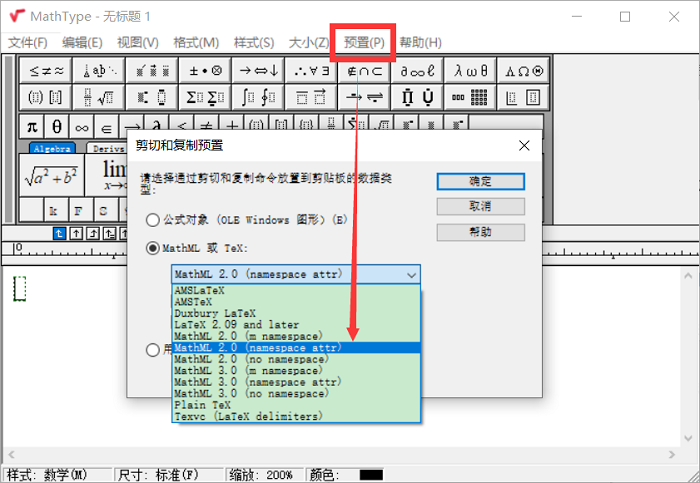Open the fence templates palette
This screenshot has width=700, height=483.
(46, 97)
